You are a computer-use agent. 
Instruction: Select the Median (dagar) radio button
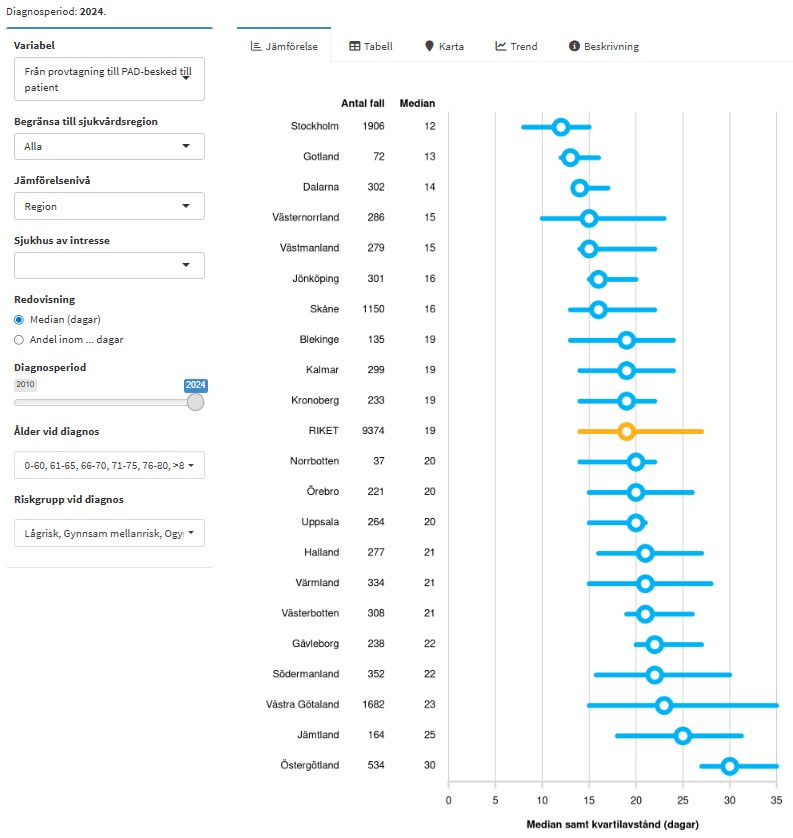coord(19,319)
